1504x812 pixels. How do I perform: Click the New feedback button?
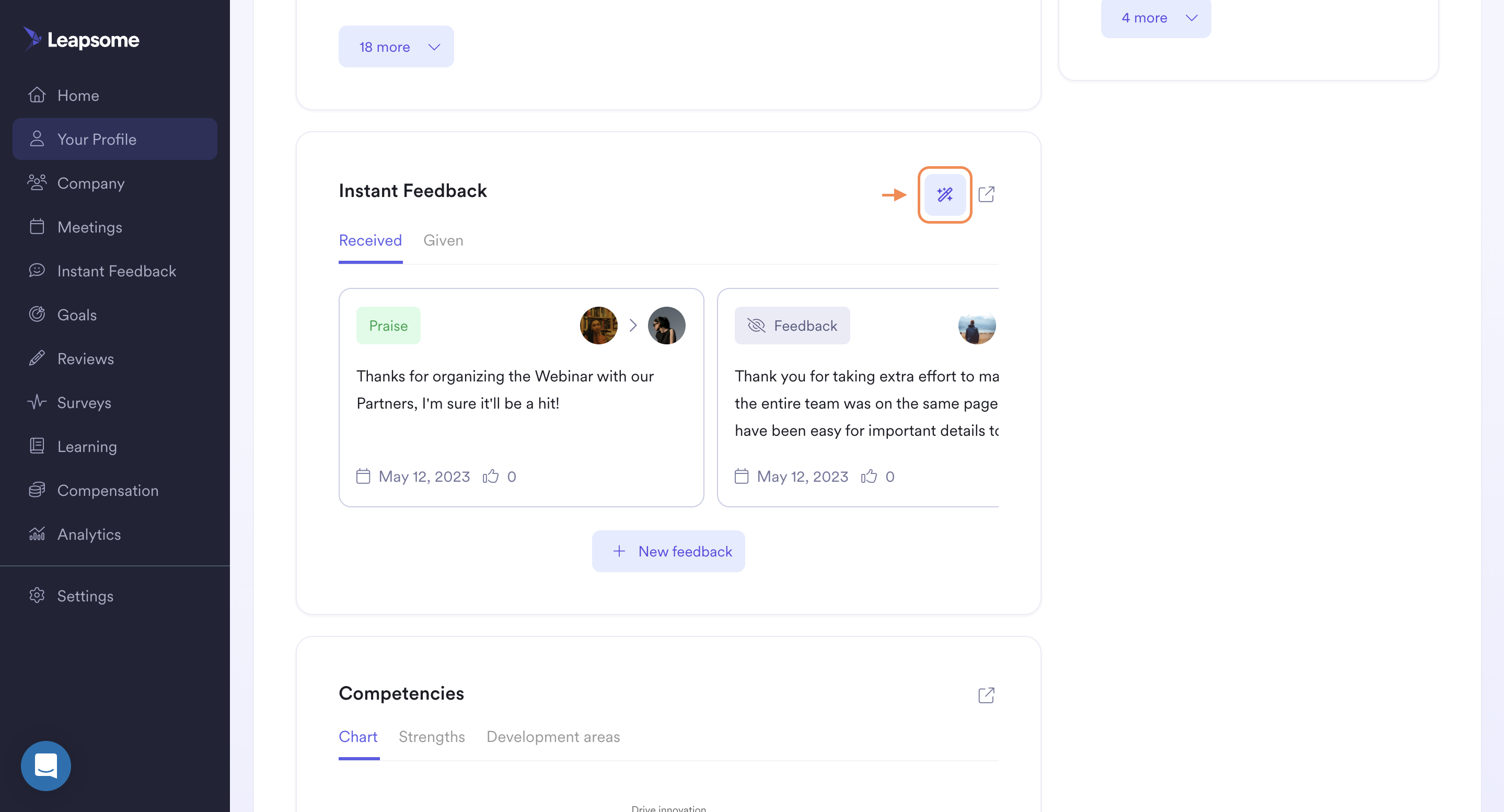(x=668, y=551)
